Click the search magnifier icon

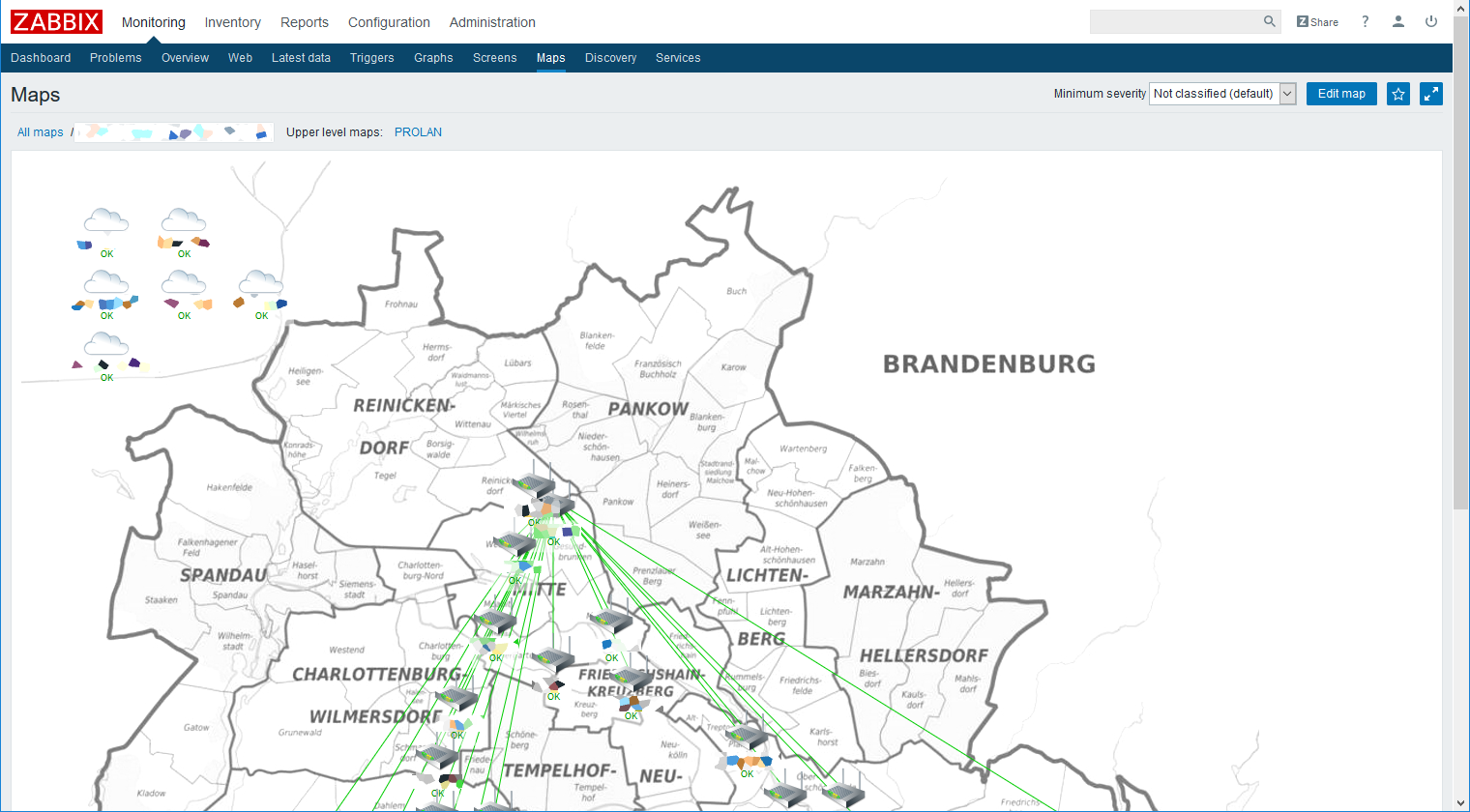pyautogui.click(x=1269, y=21)
